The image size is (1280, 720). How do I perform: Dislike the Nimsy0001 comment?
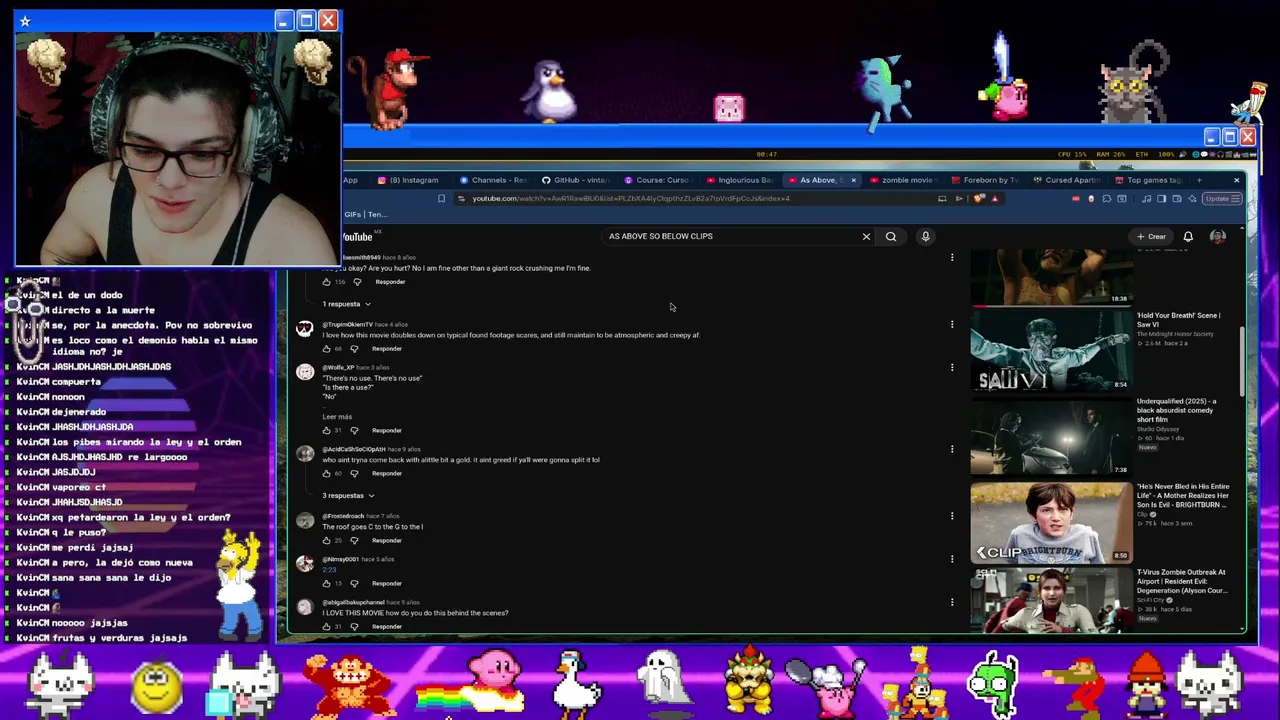pos(354,584)
